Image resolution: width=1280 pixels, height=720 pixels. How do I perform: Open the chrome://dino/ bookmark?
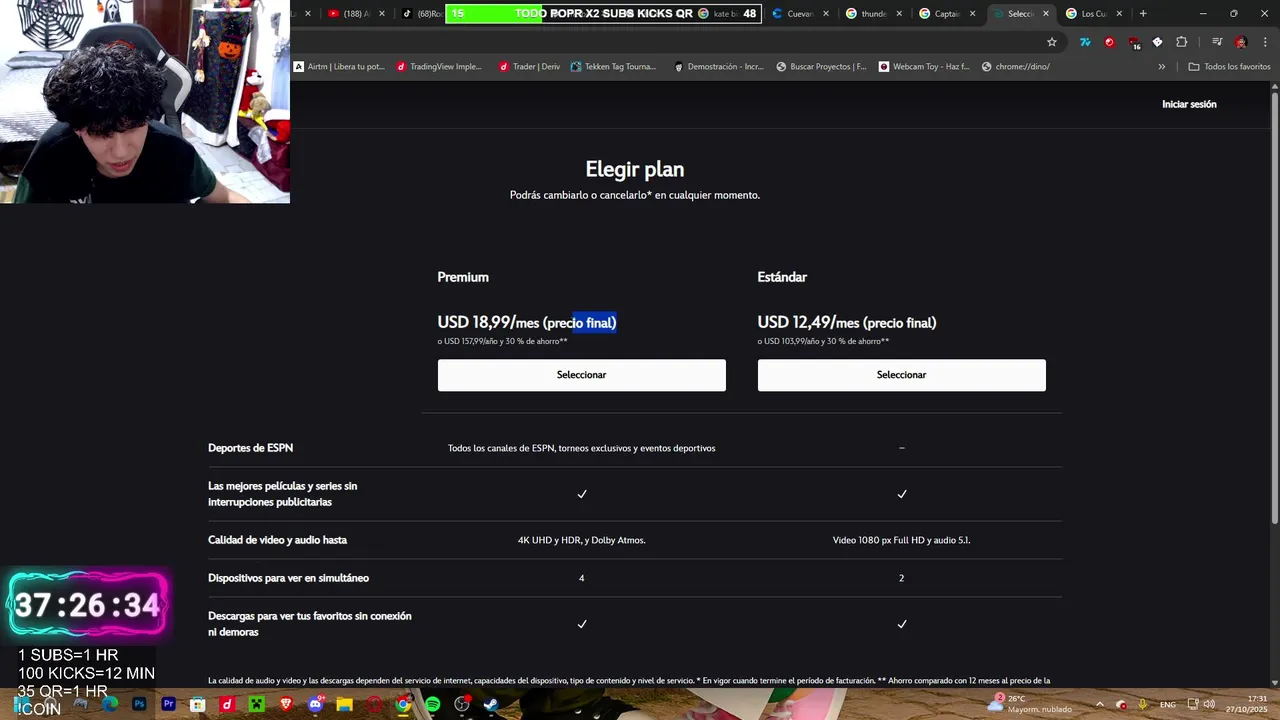point(1015,67)
